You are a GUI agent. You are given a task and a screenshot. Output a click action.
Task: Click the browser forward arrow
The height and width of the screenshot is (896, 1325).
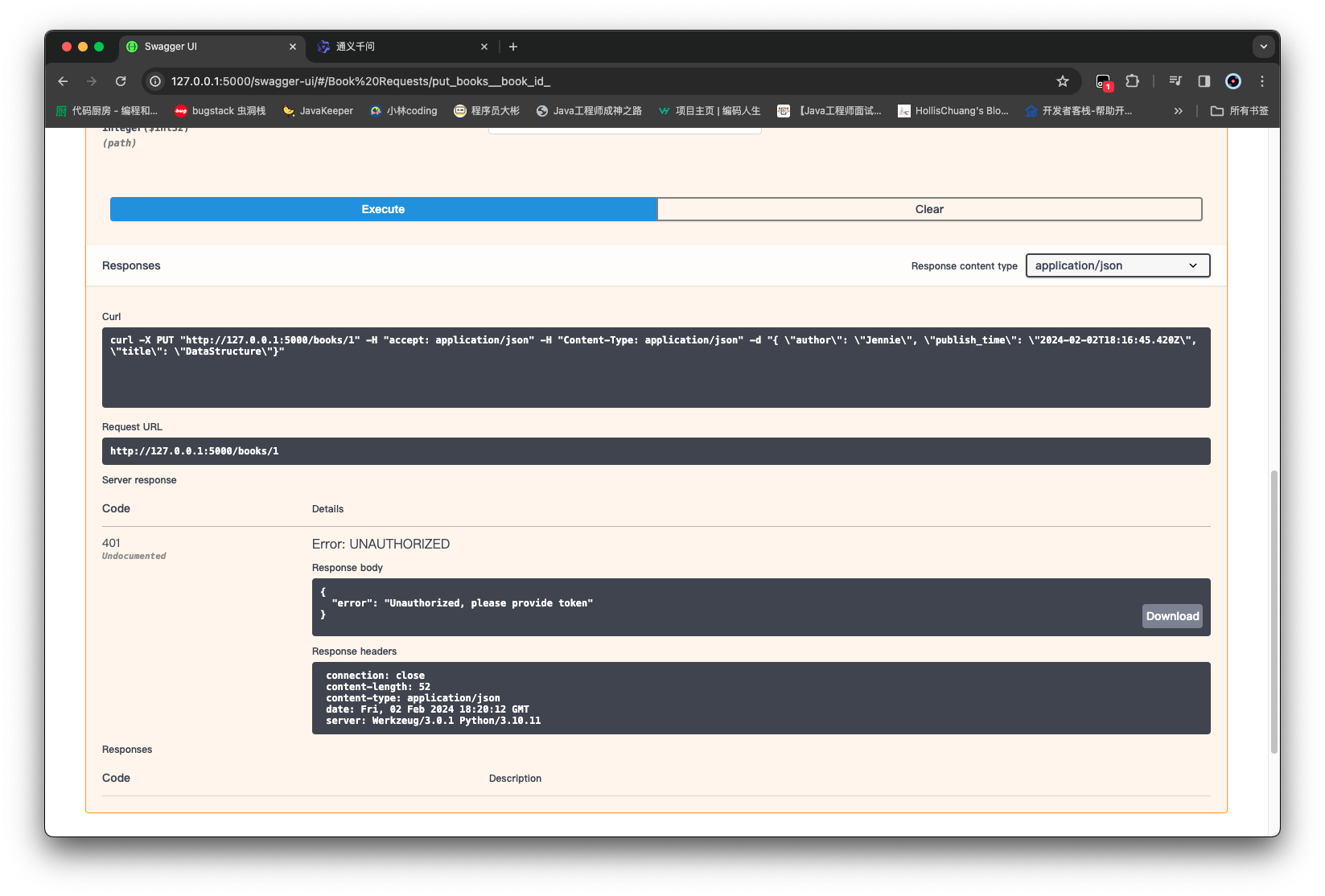[92, 81]
